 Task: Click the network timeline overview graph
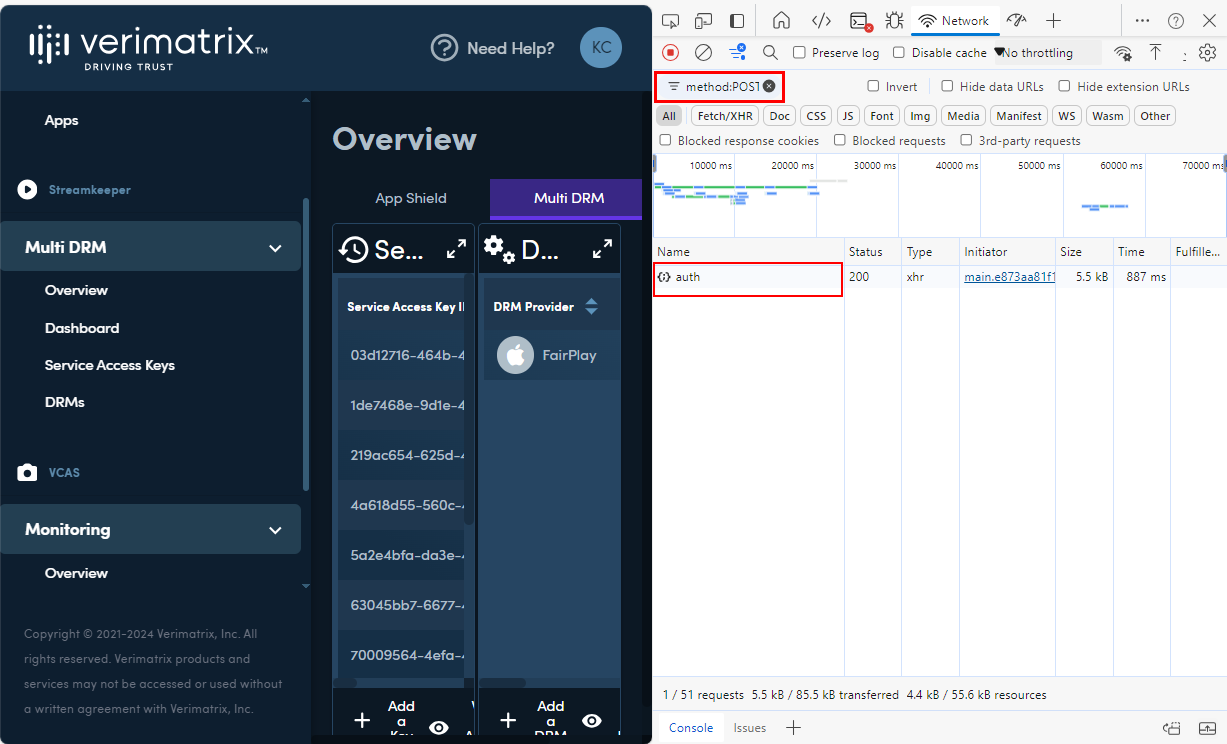(940, 196)
